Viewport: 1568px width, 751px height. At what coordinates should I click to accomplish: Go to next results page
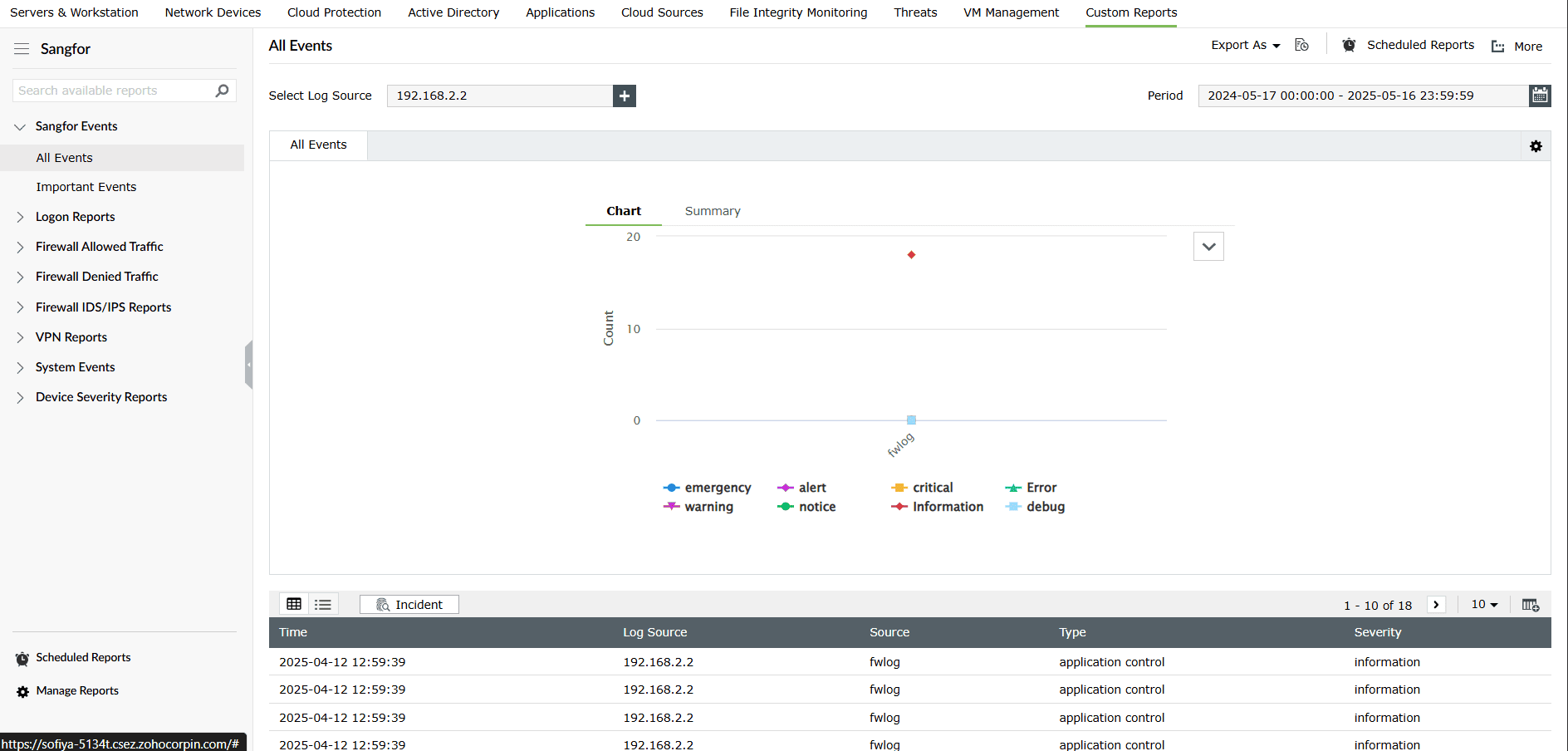(1436, 605)
